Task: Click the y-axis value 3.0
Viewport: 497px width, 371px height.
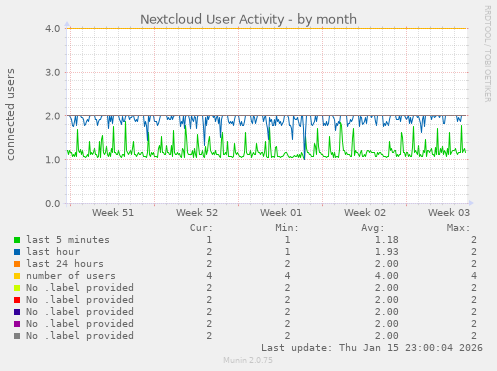Action: click(x=53, y=72)
